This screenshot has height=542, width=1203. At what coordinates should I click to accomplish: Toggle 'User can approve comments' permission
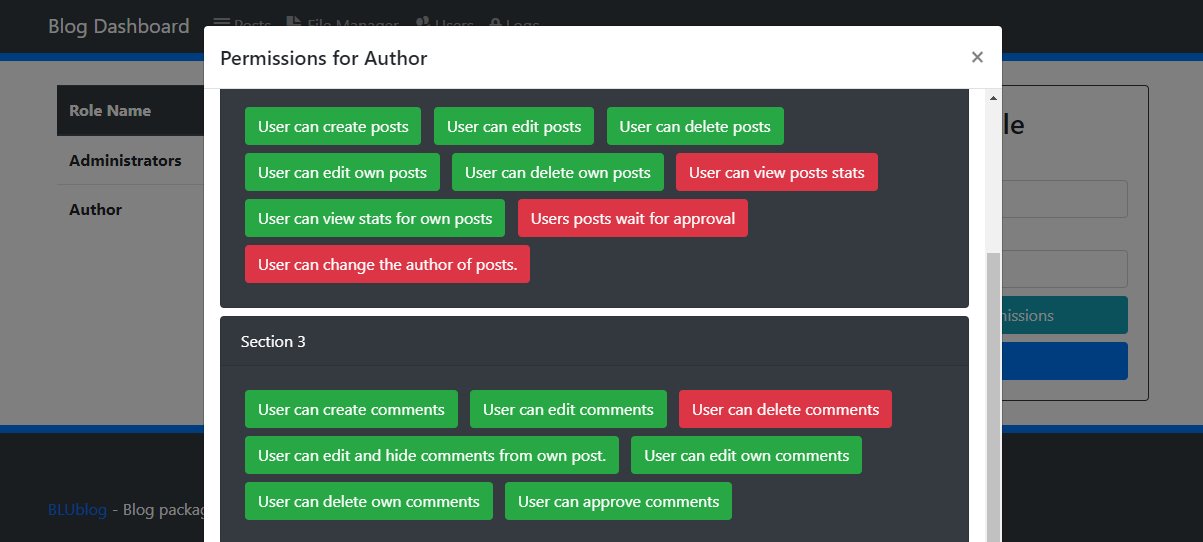tap(618, 501)
